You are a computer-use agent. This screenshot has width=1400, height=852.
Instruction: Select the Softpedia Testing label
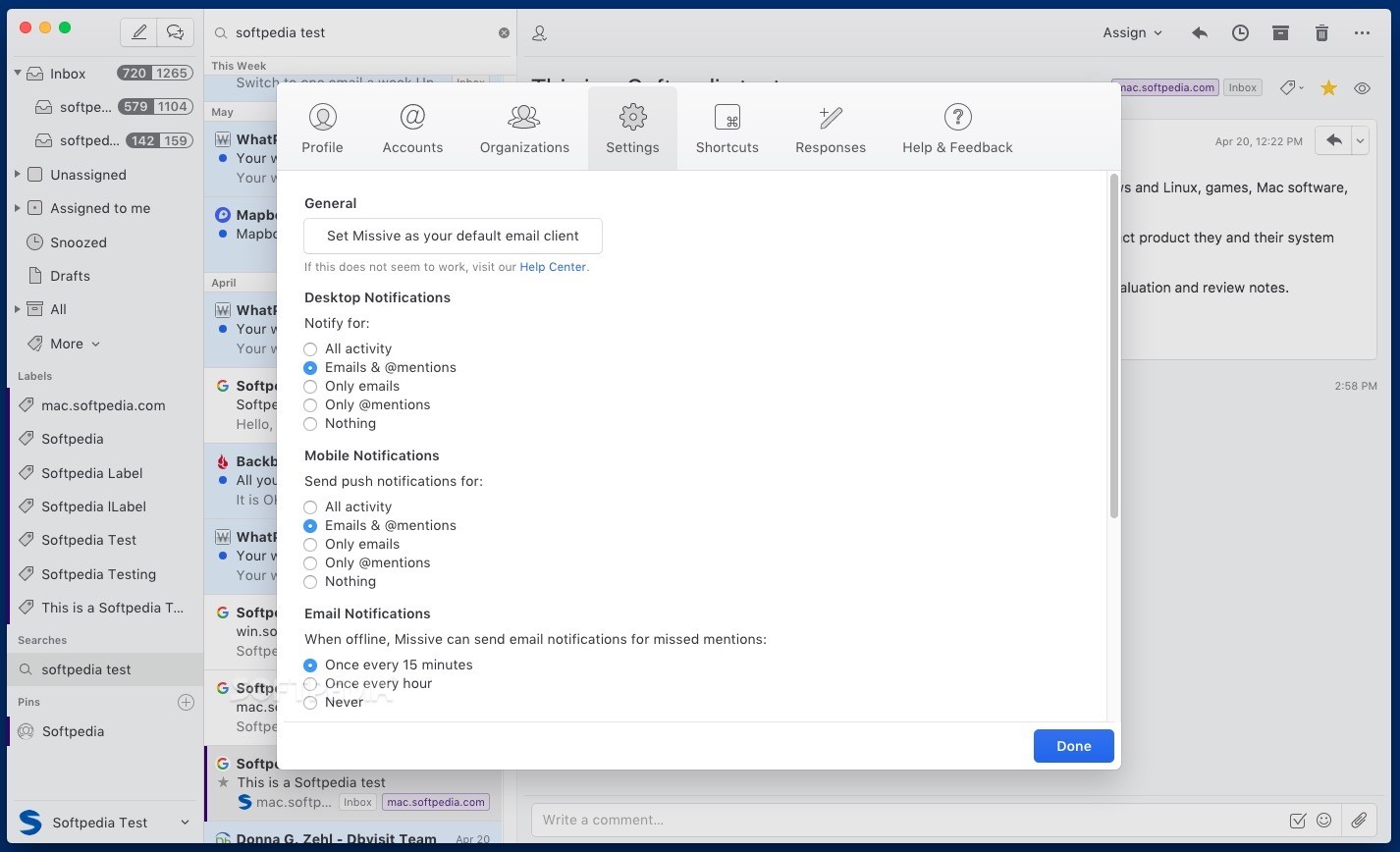tap(98, 574)
